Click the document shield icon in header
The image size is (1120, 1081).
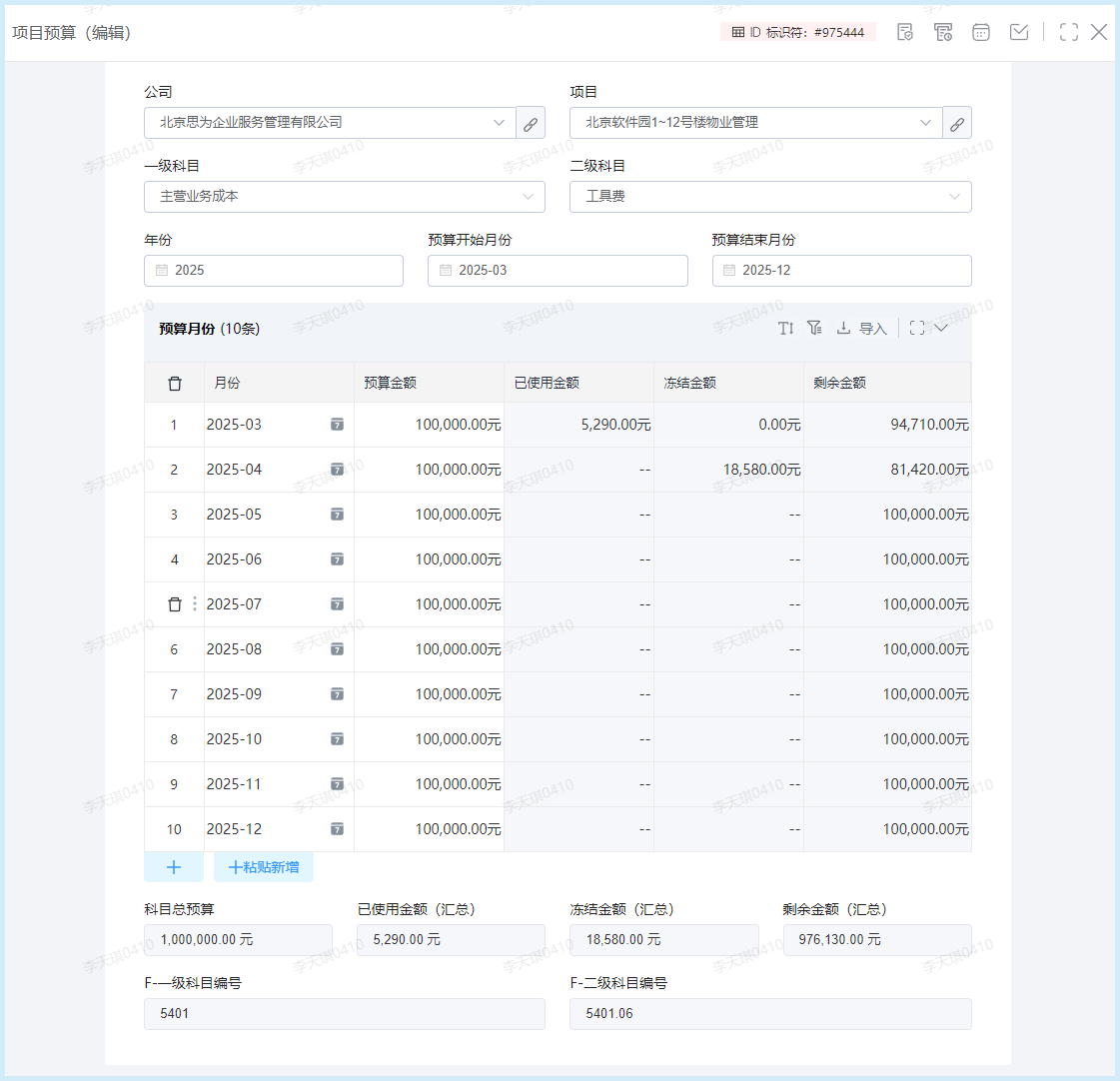[x=904, y=32]
